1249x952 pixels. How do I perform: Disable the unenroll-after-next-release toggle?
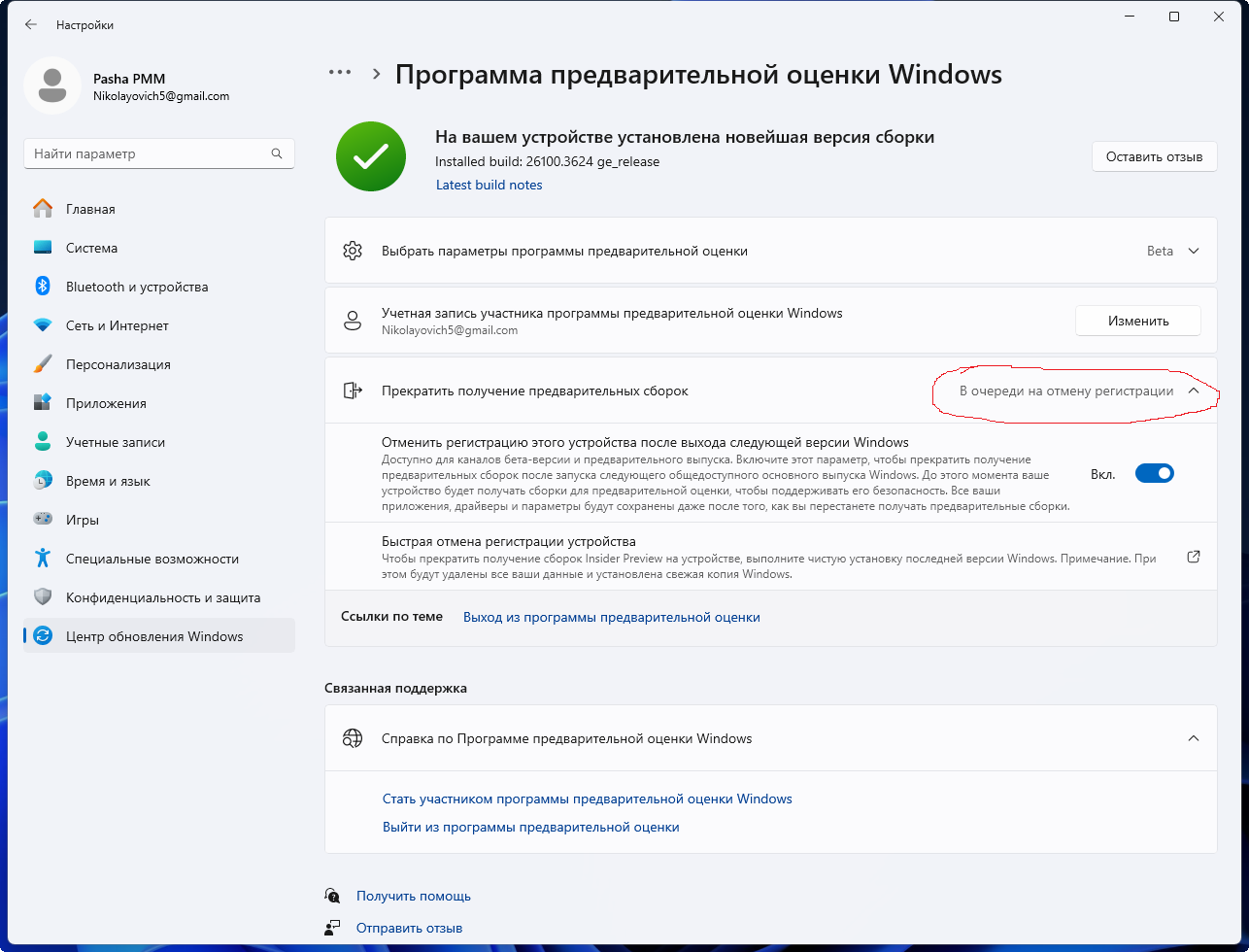pos(1154,474)
